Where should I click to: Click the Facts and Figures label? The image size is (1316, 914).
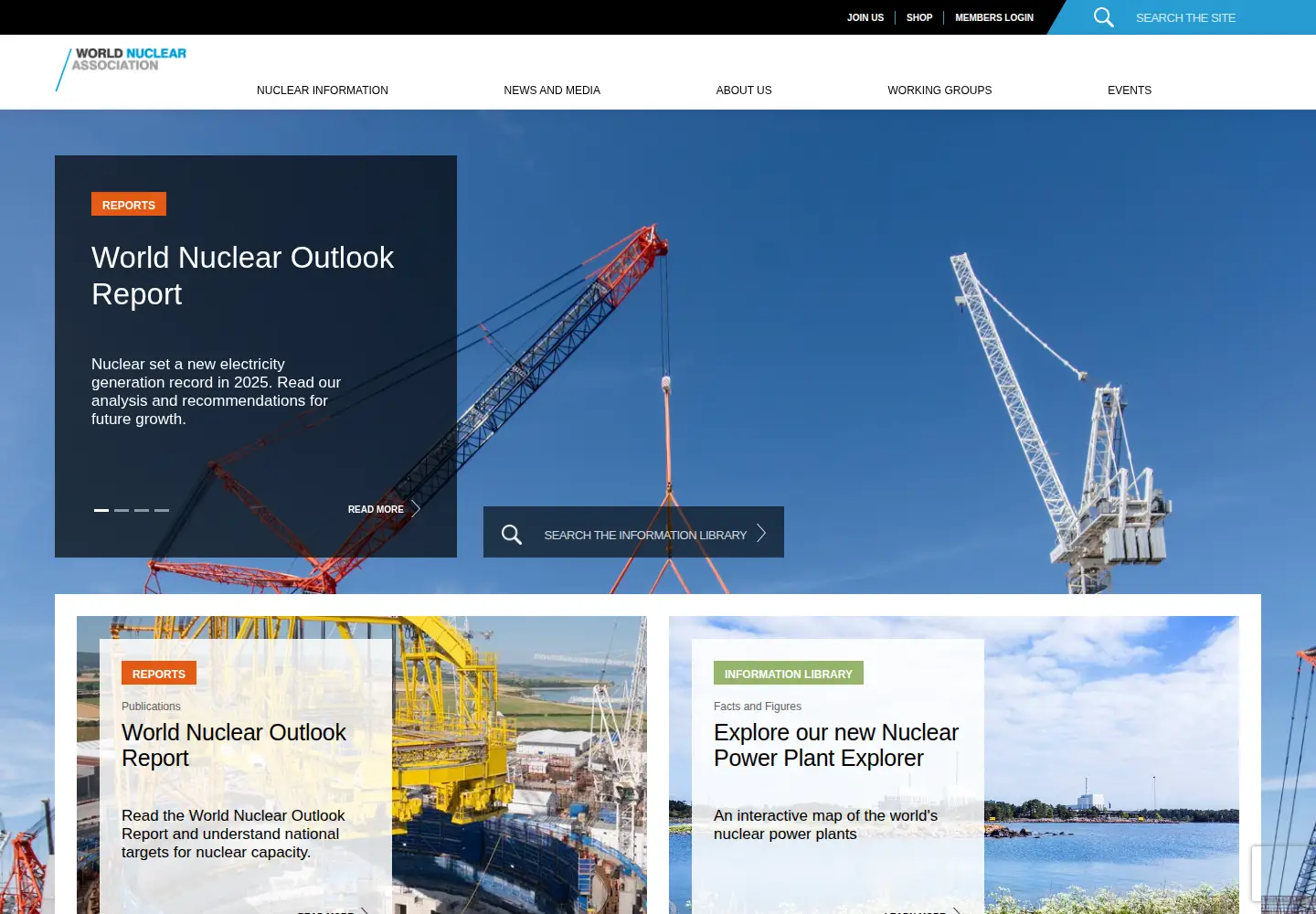758,707
